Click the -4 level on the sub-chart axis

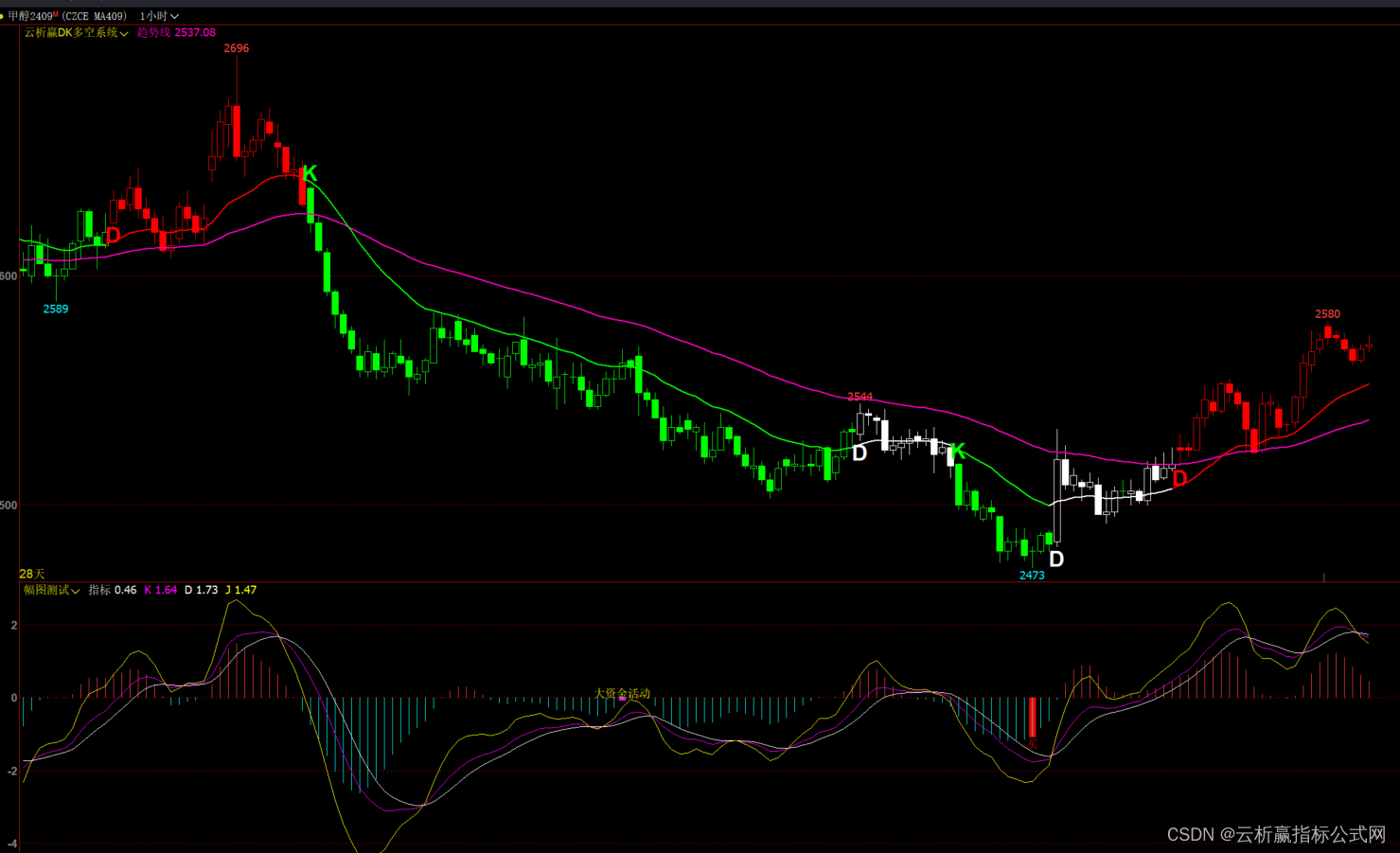pos(12,844)
